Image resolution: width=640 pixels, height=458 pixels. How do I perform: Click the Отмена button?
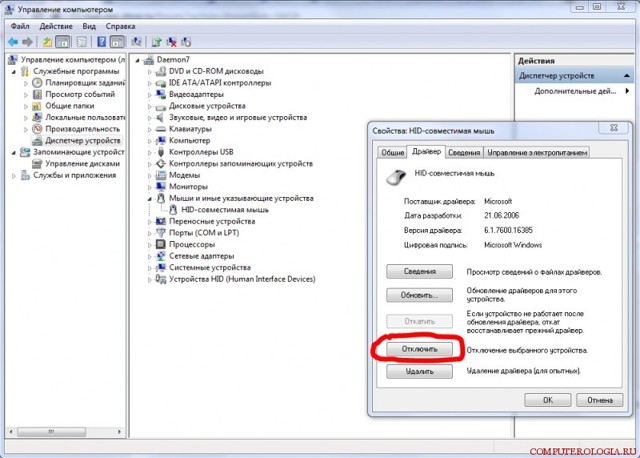tap(600, 400)
